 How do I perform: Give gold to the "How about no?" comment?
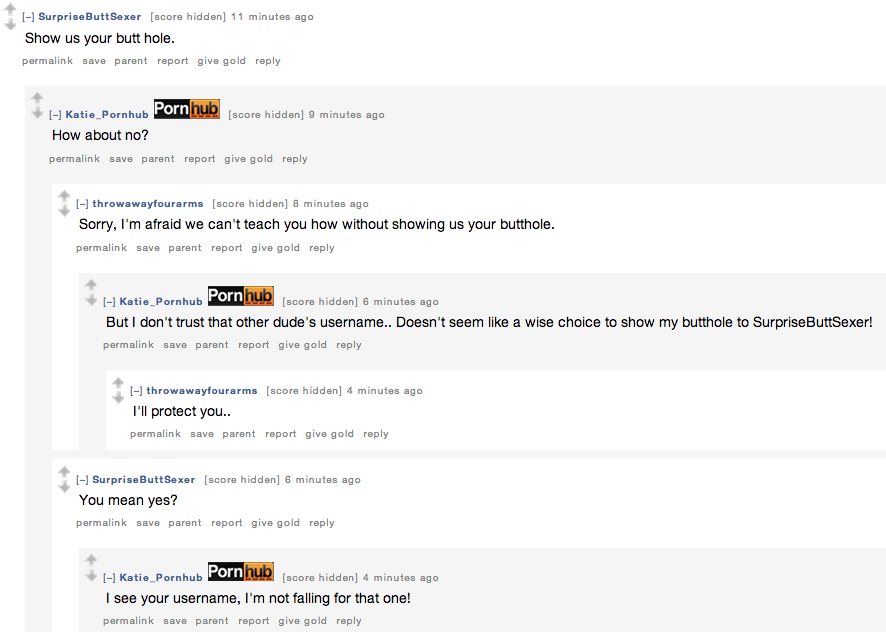(248, 159)
